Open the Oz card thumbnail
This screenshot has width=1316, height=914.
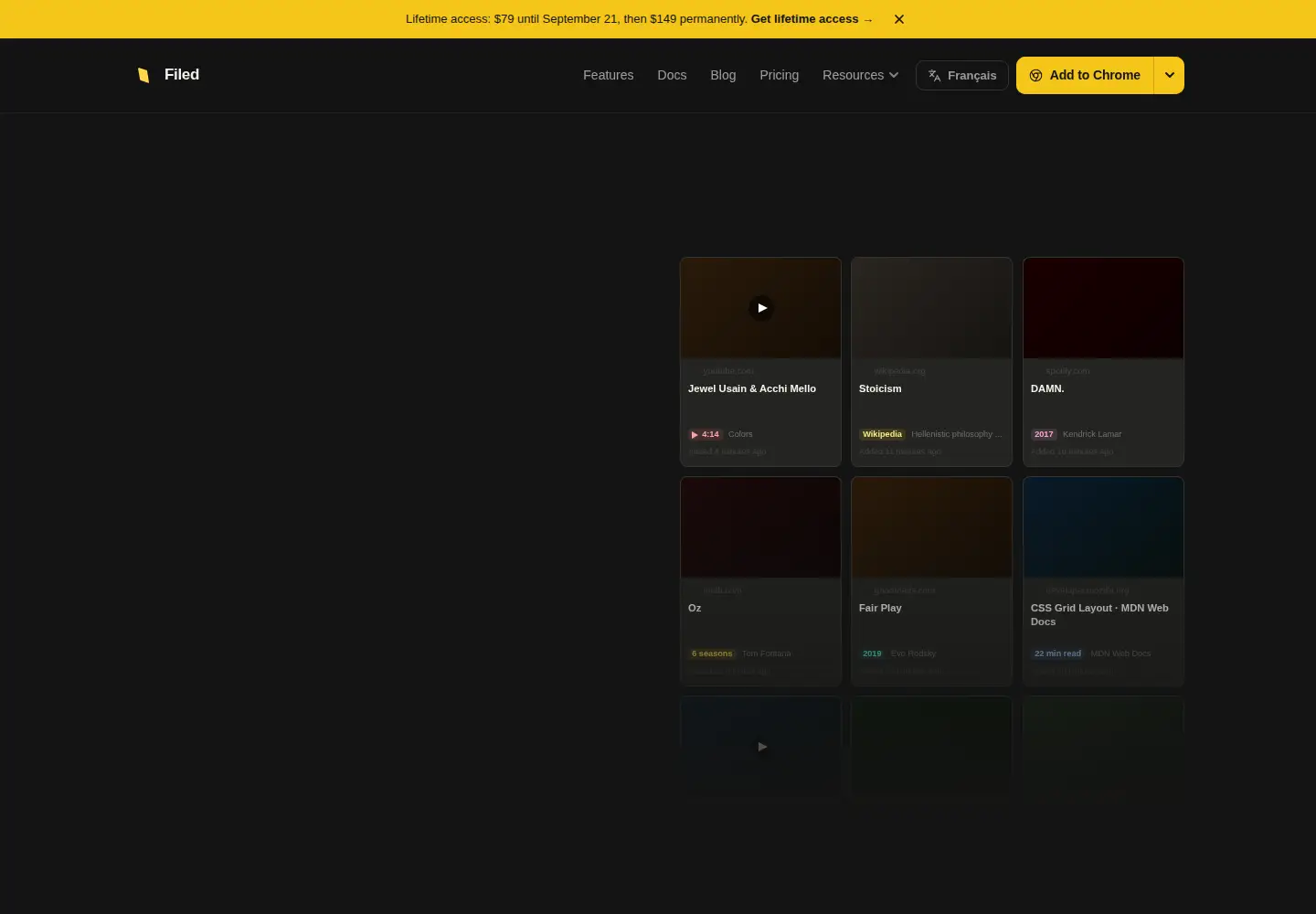click(x=760, y=527)
